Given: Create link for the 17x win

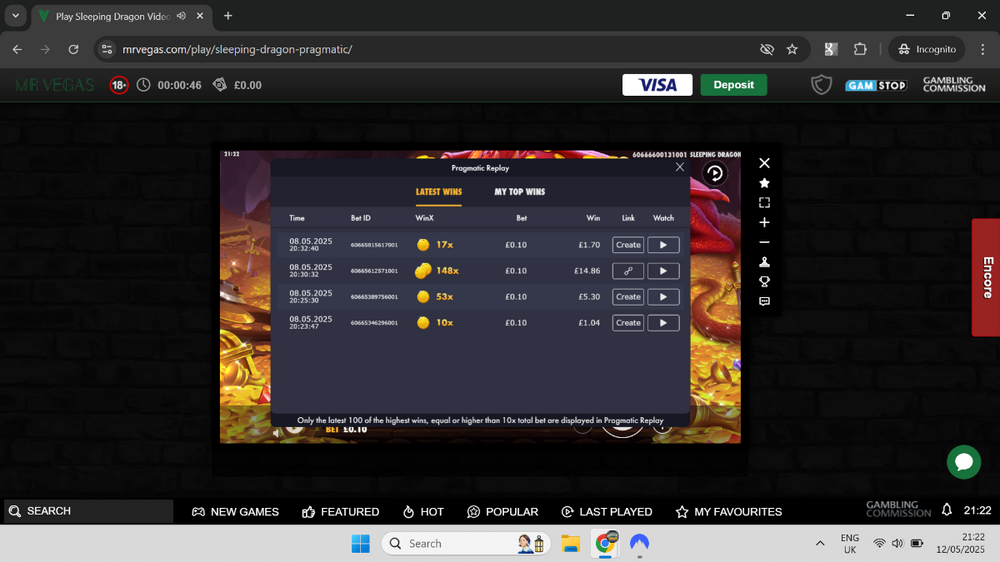Looking at the screenshot, I should point(628,245).
